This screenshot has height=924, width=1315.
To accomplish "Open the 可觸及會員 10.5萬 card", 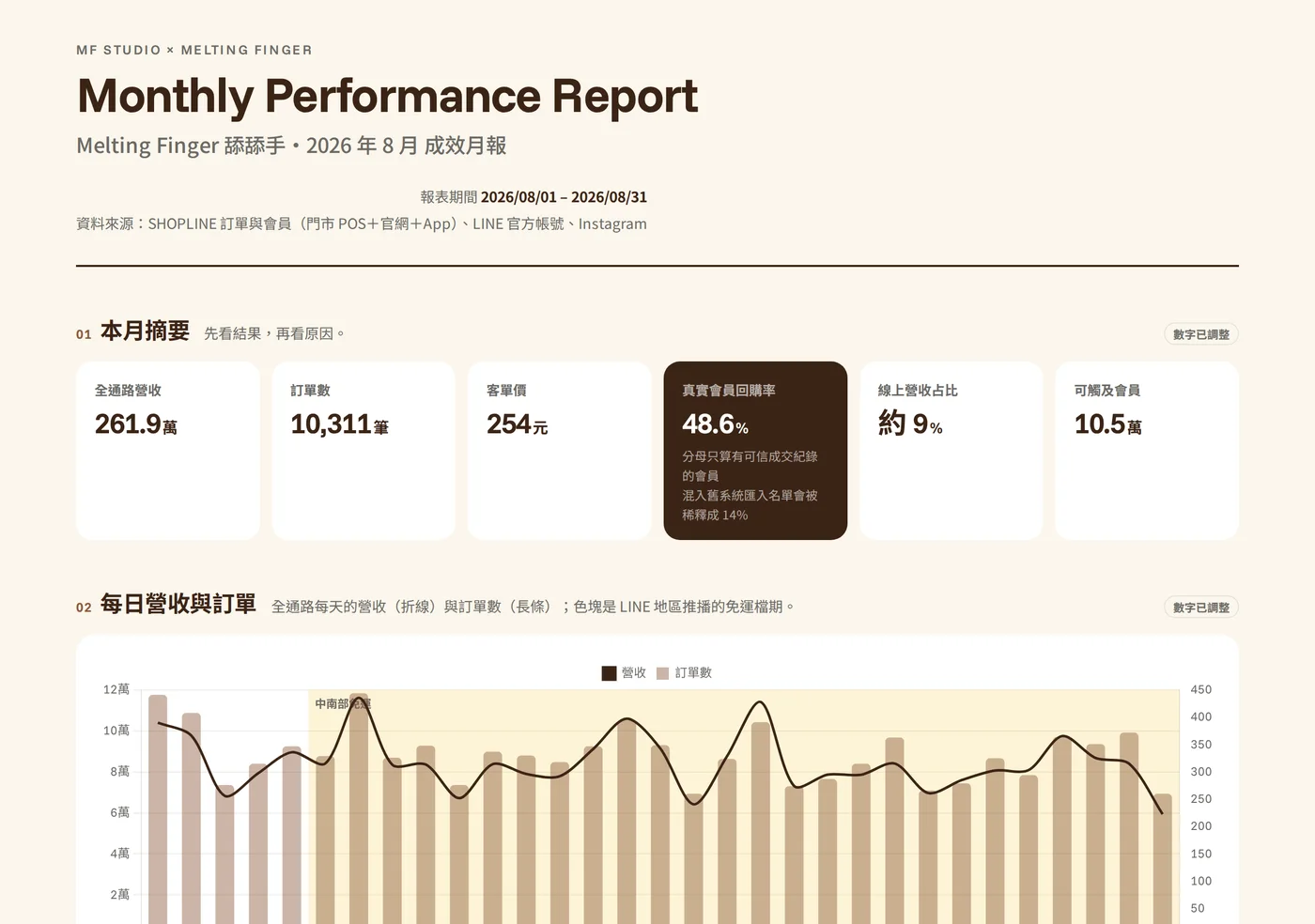I will point(1147,451).
